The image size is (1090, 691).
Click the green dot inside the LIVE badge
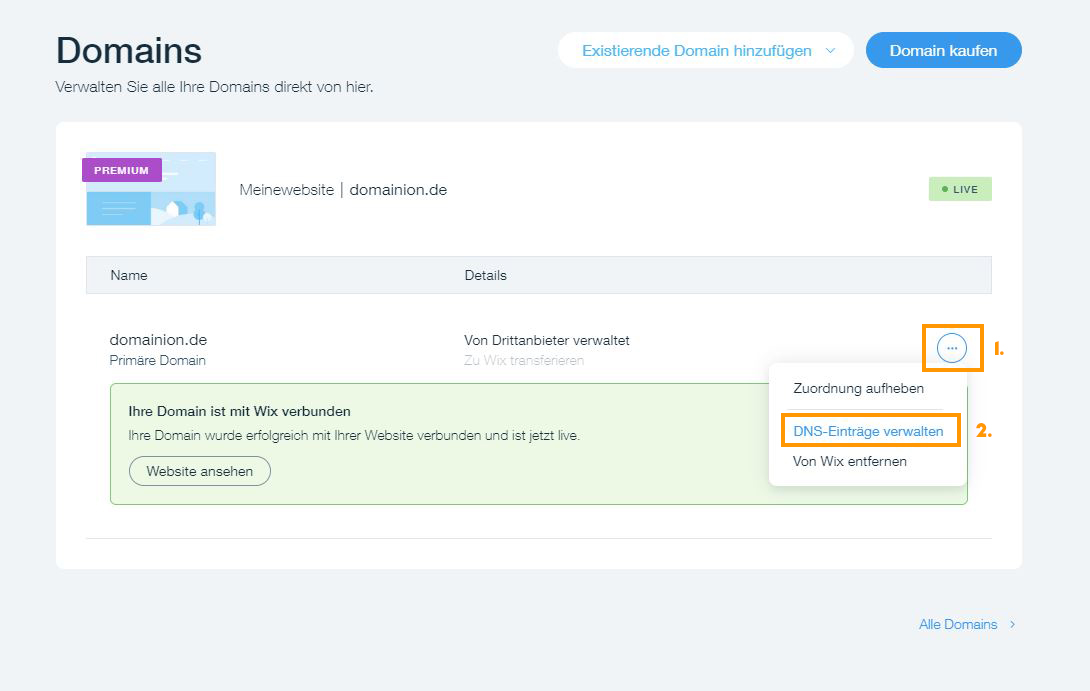pyautogui.click(x=944, y=188)
